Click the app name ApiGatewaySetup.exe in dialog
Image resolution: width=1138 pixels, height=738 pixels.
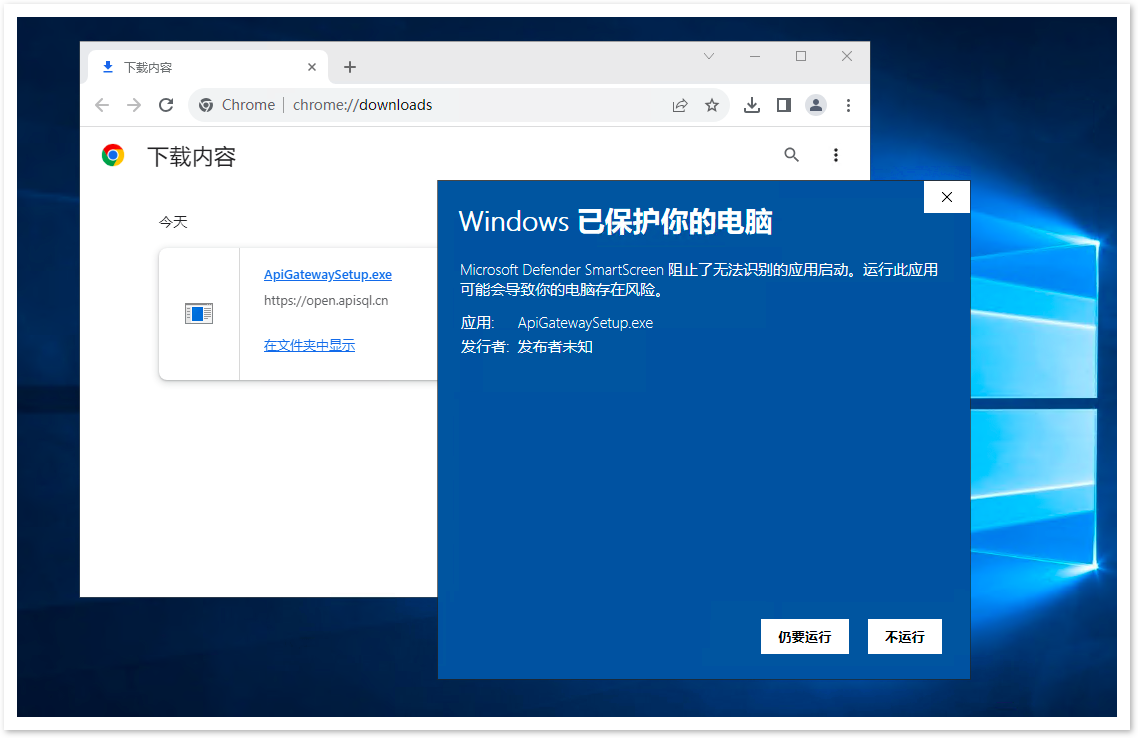585,323
